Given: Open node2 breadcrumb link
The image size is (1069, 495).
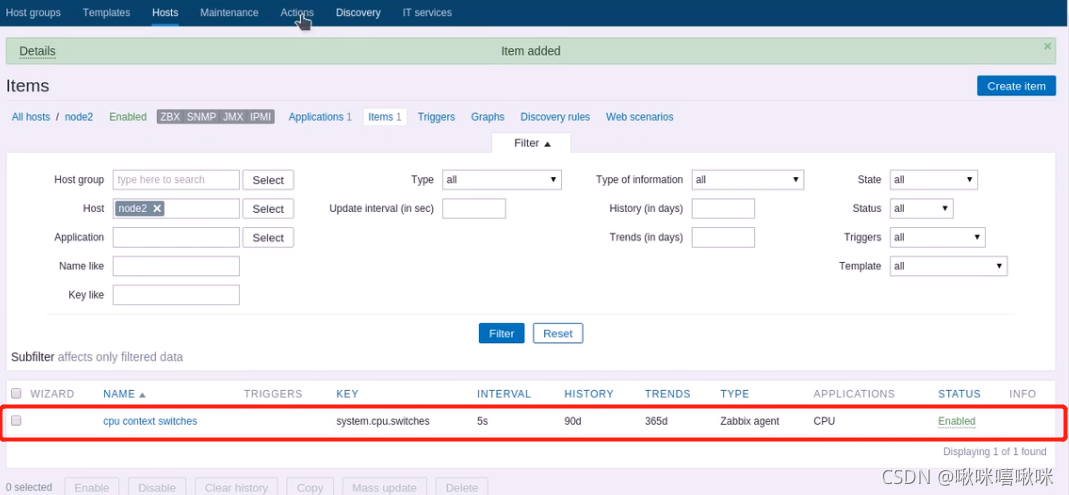Looking at the screenshot, I should point(79,117).
